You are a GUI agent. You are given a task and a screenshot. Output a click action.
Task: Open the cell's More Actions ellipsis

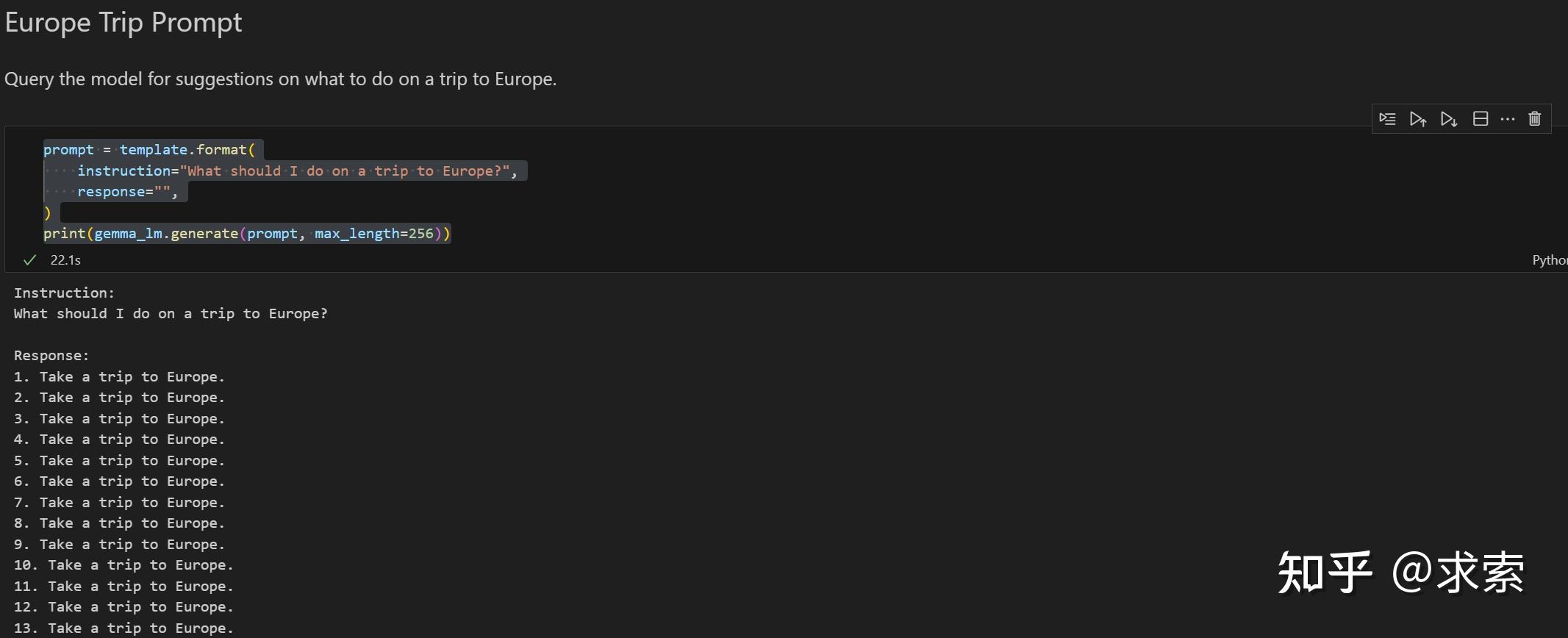(1508, 119)
